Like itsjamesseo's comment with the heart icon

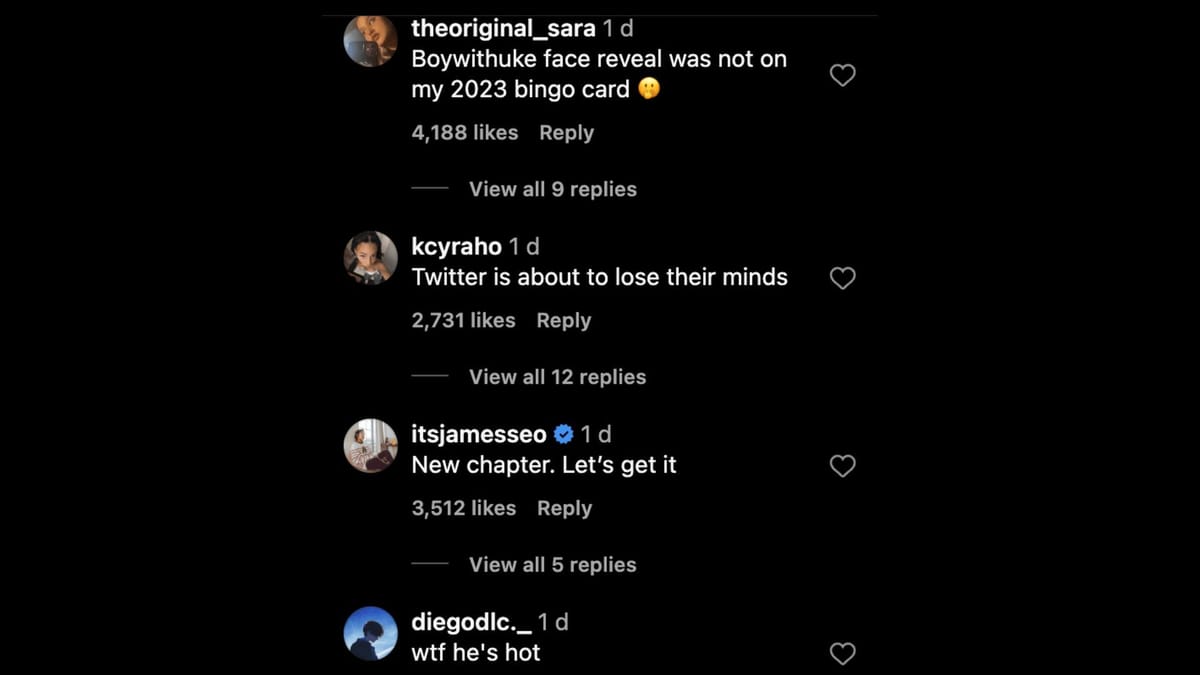tap(843, 466)
